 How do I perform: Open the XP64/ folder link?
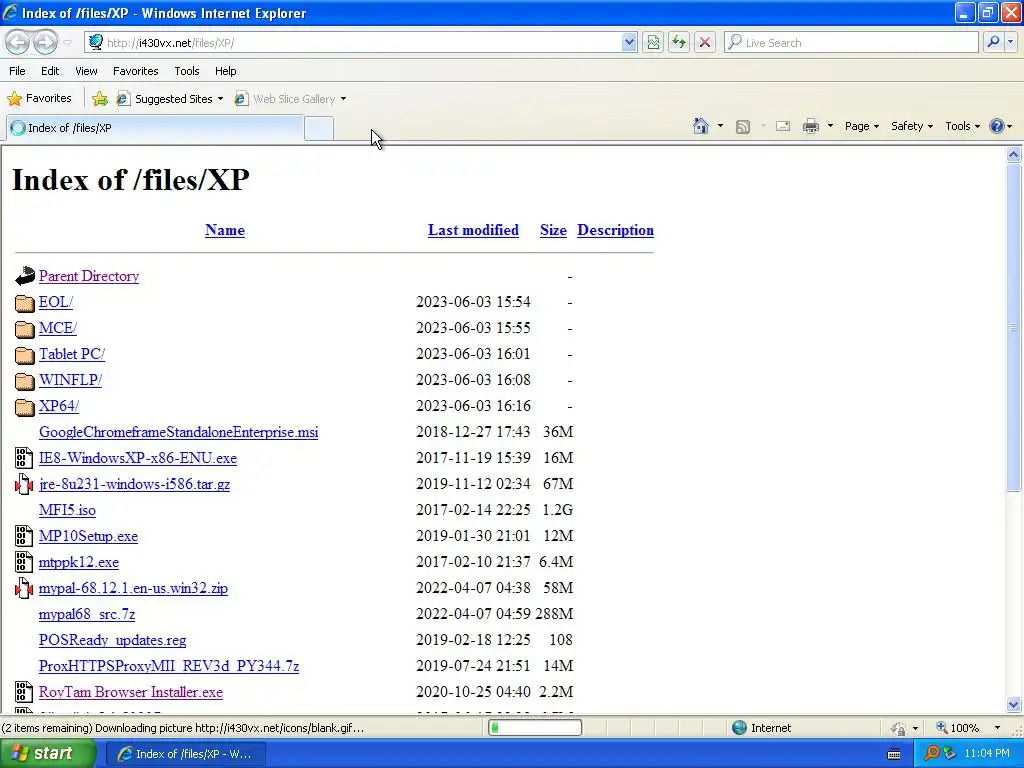(x=59, y=406)
